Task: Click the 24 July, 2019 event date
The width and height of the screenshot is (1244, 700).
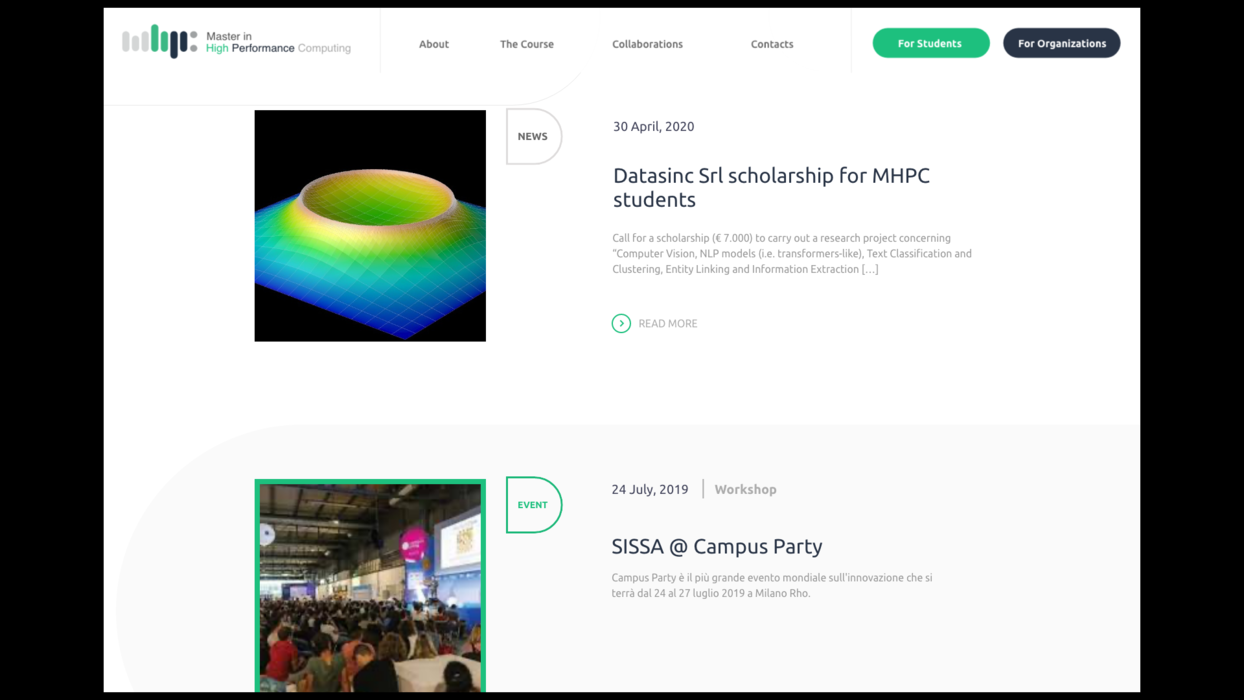Action: (650, 489)
